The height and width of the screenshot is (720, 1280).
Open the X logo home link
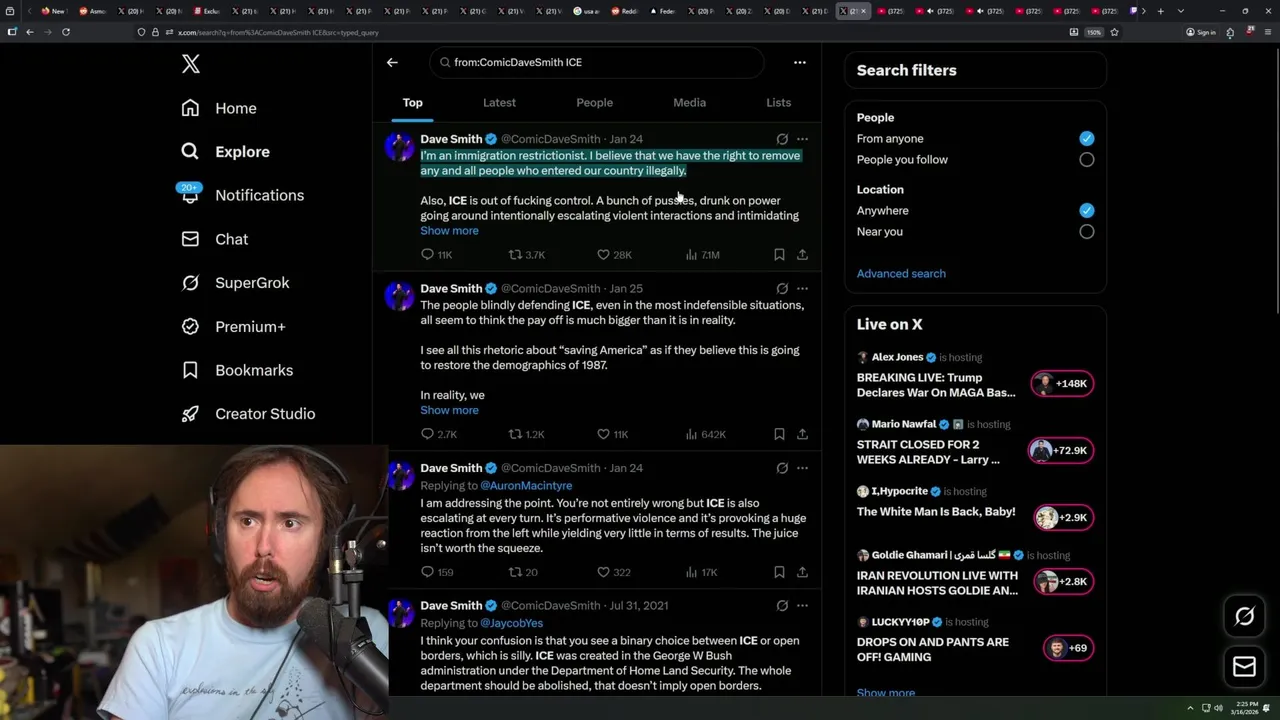[191, 64]
